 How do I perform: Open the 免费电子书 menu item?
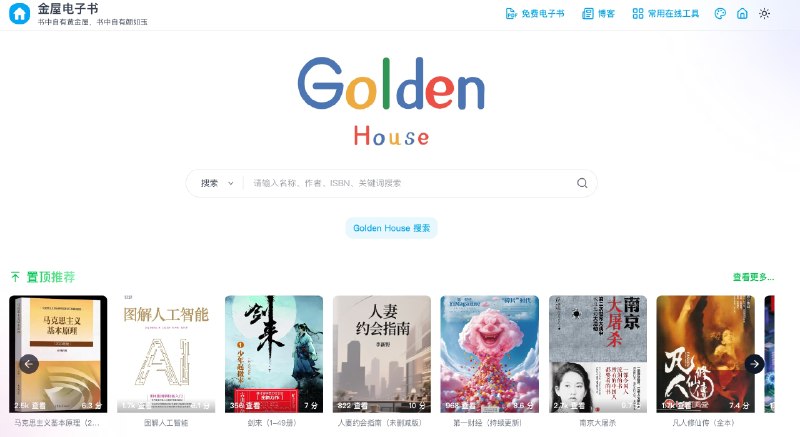[535, 14]
